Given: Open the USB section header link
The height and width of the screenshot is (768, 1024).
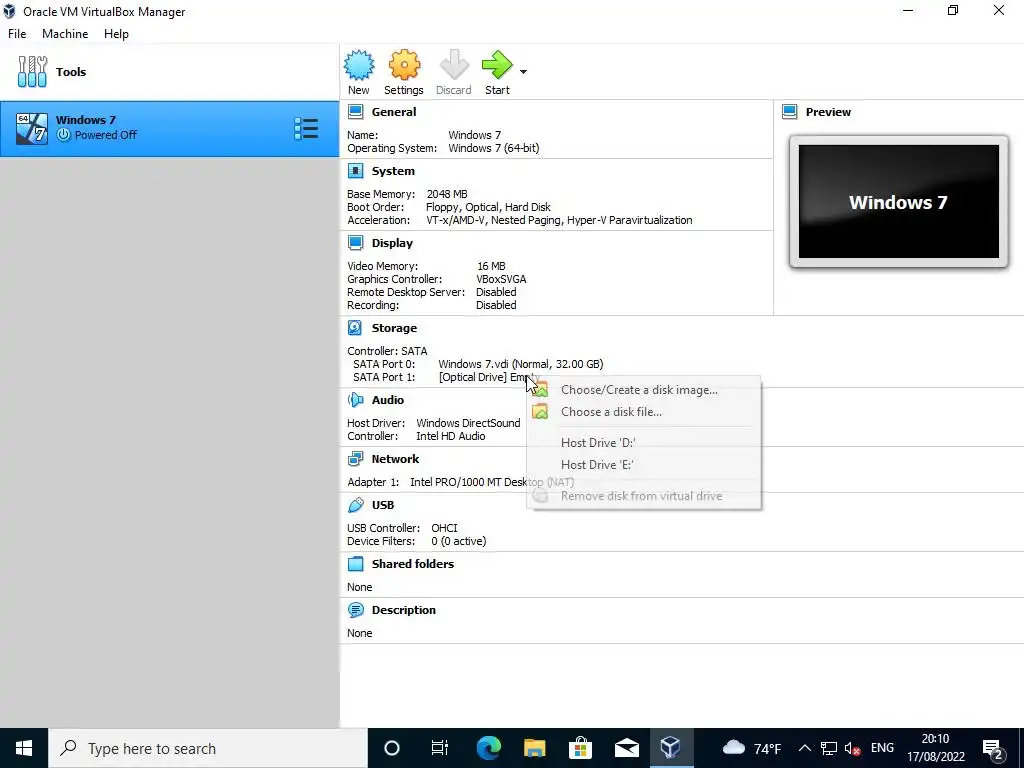Looking at the screenshot, I should pyautogui.click(x=383, y=505).
